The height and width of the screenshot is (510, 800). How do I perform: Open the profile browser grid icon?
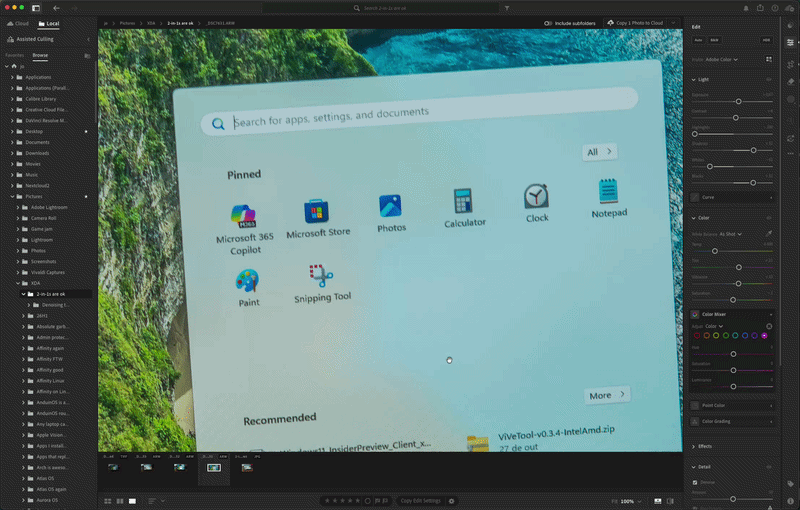768,60
